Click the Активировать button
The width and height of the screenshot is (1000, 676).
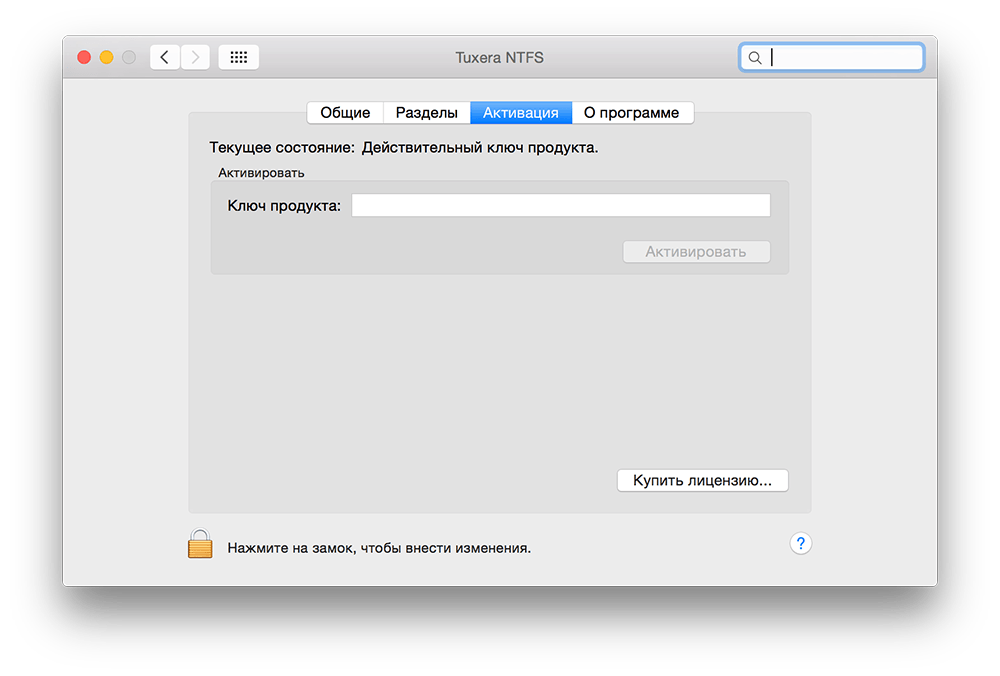click(x=696, y=252)
